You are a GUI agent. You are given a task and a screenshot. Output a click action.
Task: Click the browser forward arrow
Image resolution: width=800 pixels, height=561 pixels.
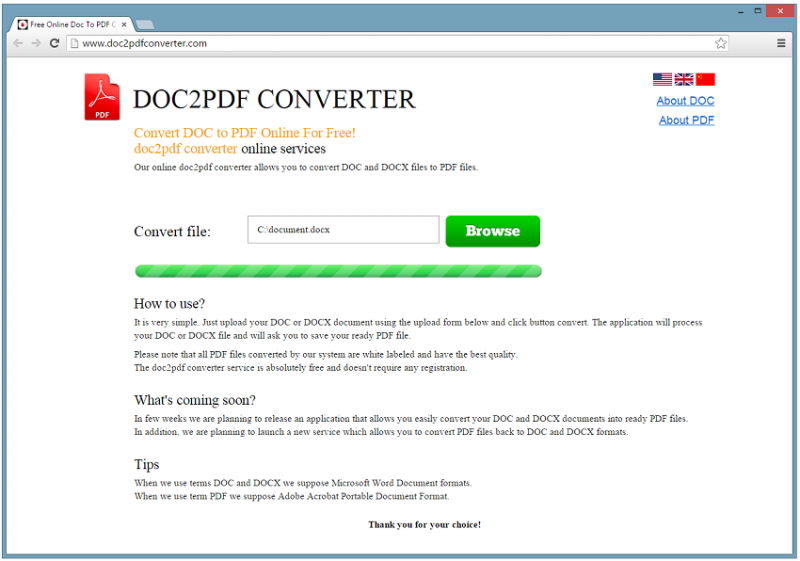[36, 43]
